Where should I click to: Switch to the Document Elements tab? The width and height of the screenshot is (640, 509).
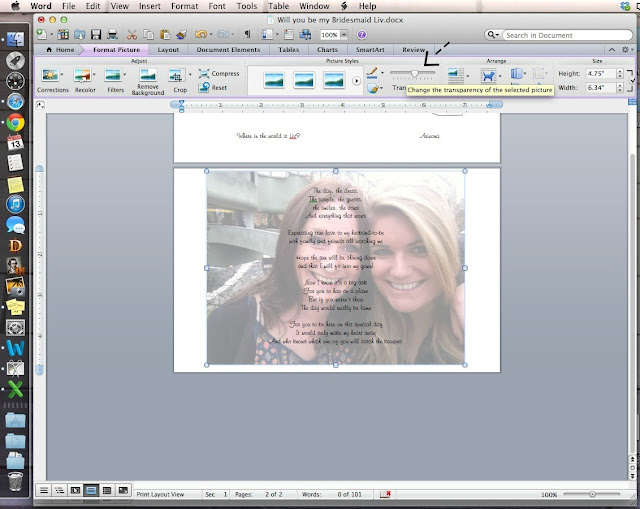[228, 50]
